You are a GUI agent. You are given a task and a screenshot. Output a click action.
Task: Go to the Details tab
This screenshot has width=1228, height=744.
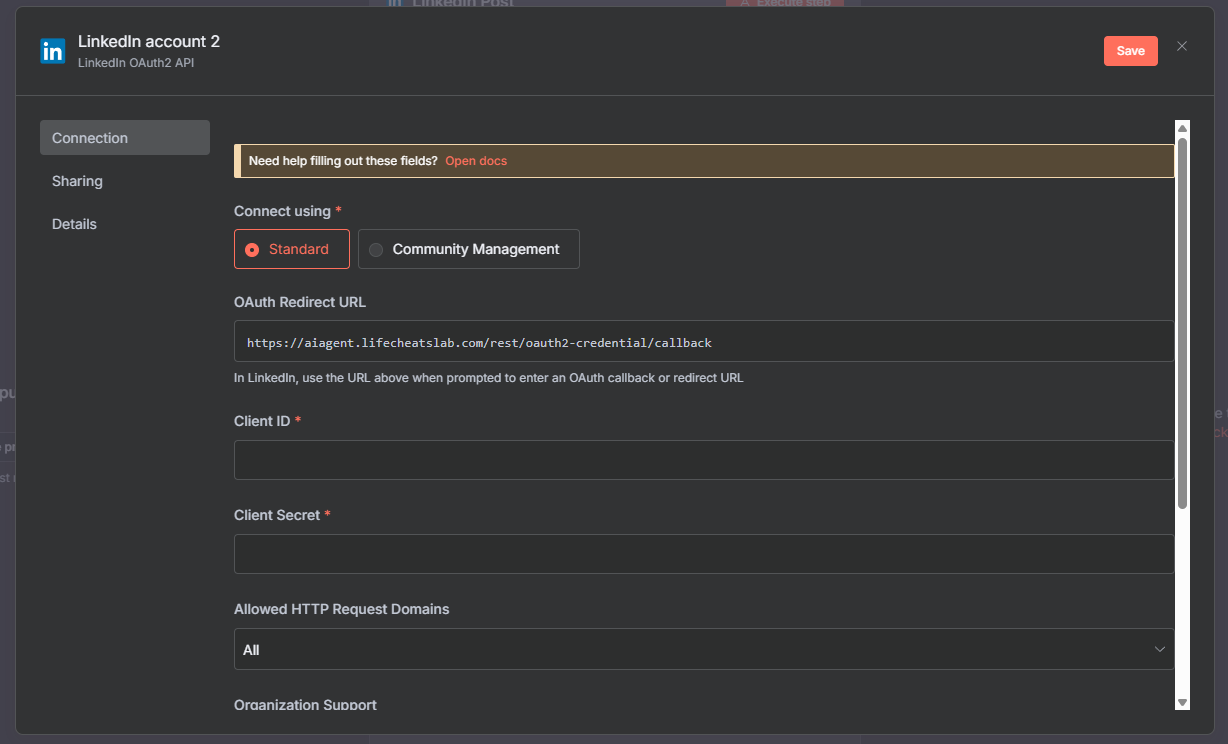(75, 224)
